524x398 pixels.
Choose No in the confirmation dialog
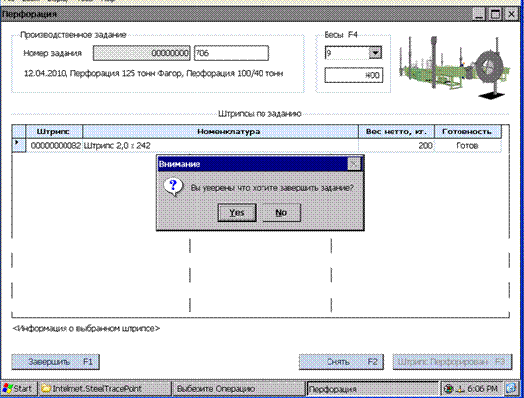[281, 213]
